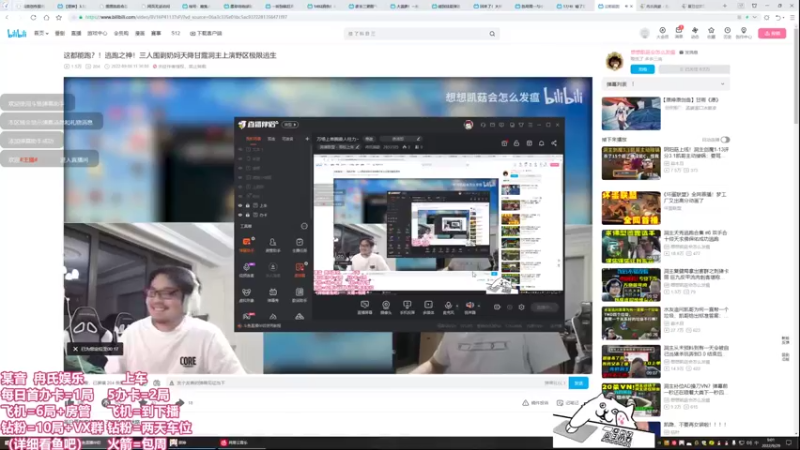
Task: Open the bilibili logo home link
Action: click(x=16, y=34)
